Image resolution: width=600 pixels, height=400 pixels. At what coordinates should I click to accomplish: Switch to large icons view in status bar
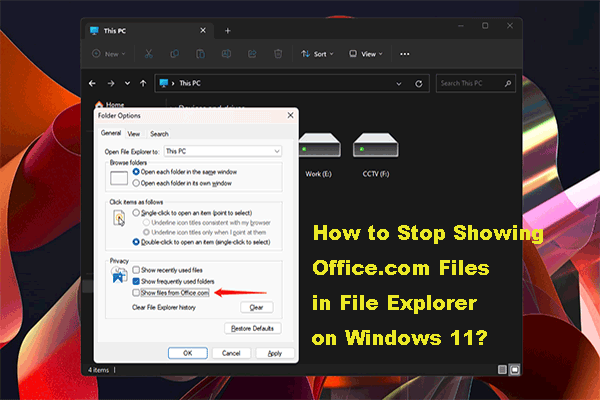[x=515, y=369]
